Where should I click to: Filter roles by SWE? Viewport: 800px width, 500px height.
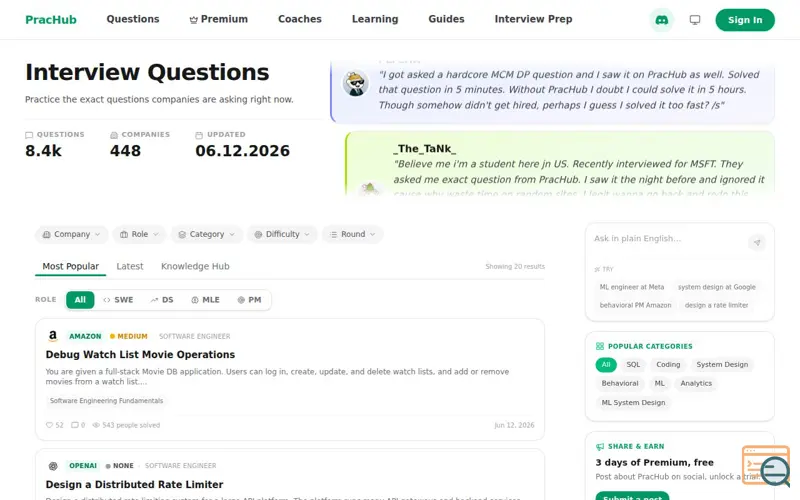tap(118, 300)
